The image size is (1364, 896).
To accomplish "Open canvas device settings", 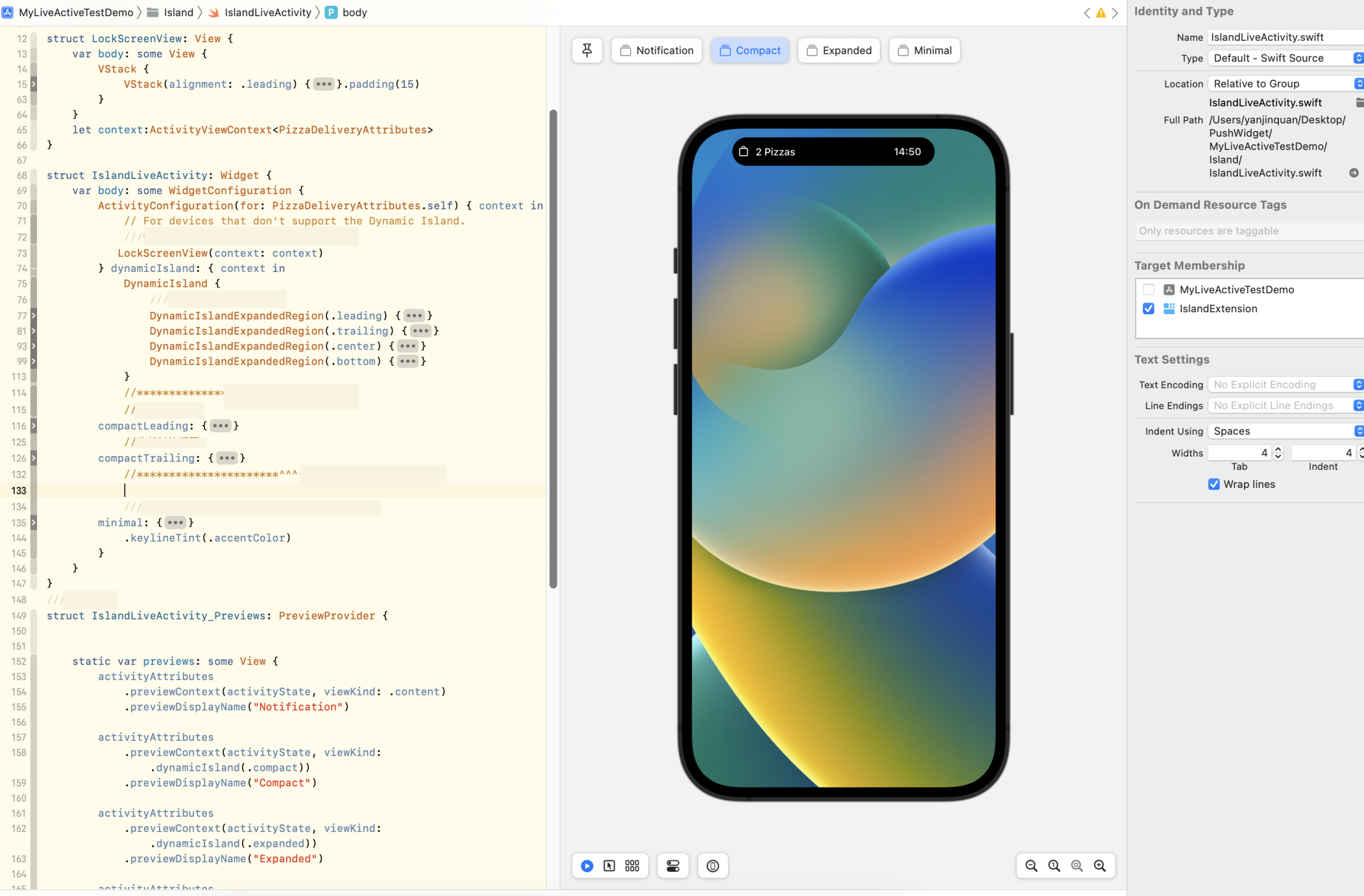I will [x=673, y=866].
